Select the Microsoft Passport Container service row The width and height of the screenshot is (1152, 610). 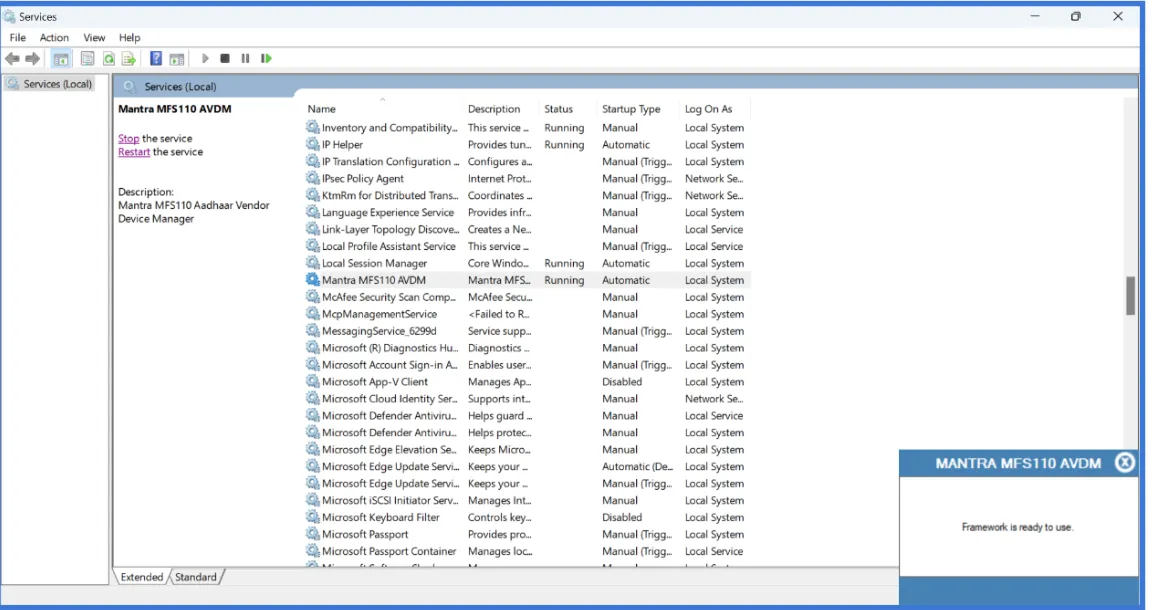[x=388, y=551]
